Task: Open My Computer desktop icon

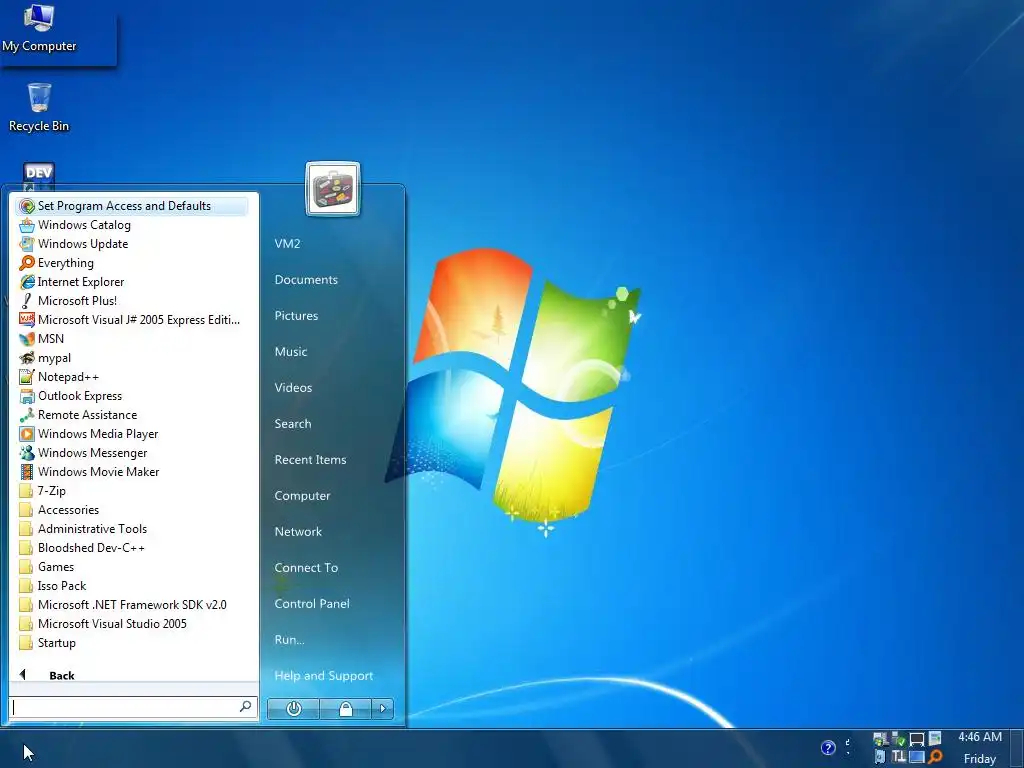Action: (x=39, y=28)
